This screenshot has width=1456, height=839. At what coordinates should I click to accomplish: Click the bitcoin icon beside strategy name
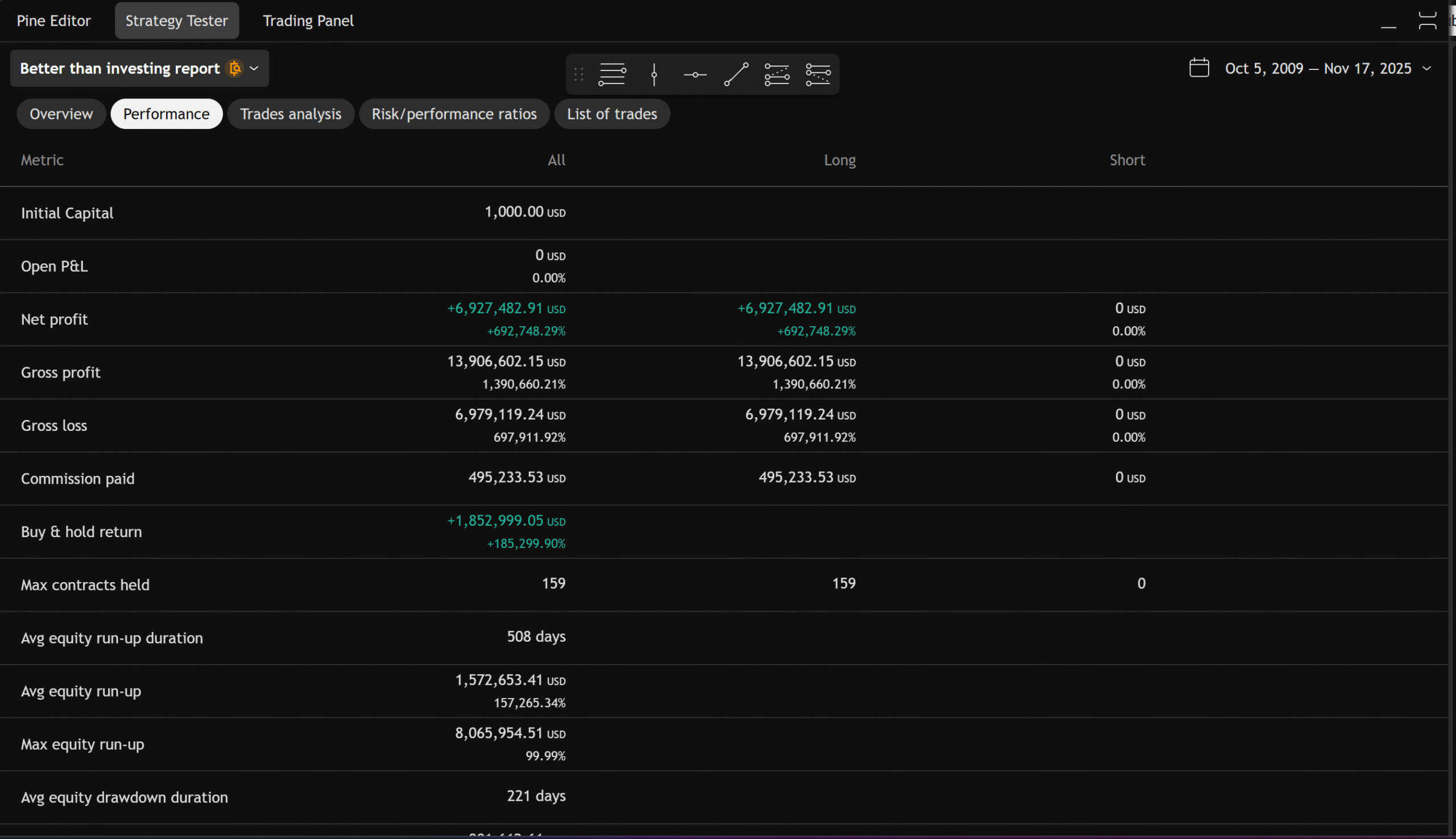coord(234,68)
